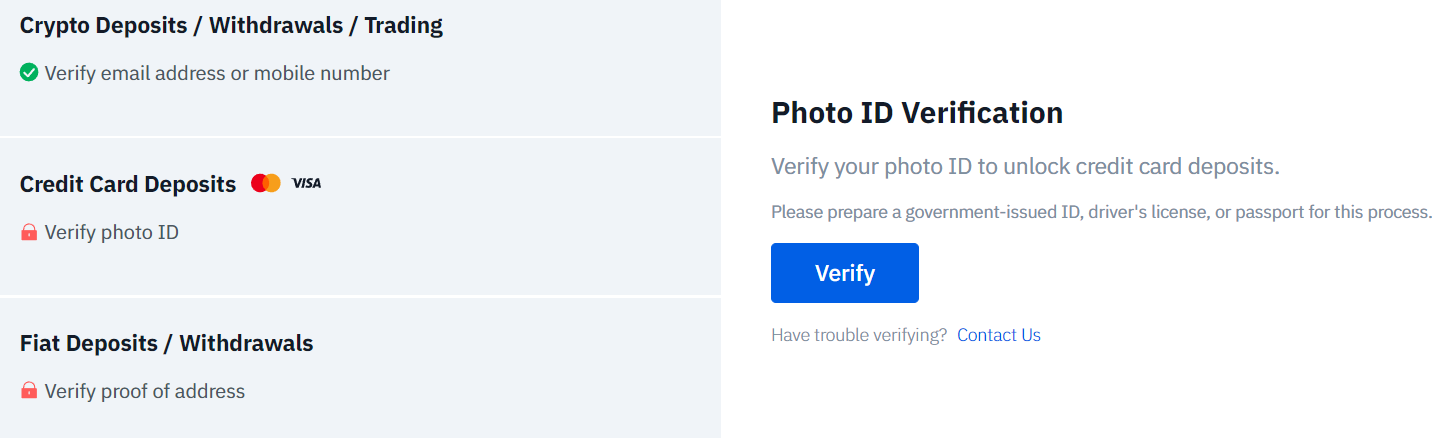The image size is (1439, 438).
Task: Click the Crypto Deposits heading text
Action: coord(231,25)
